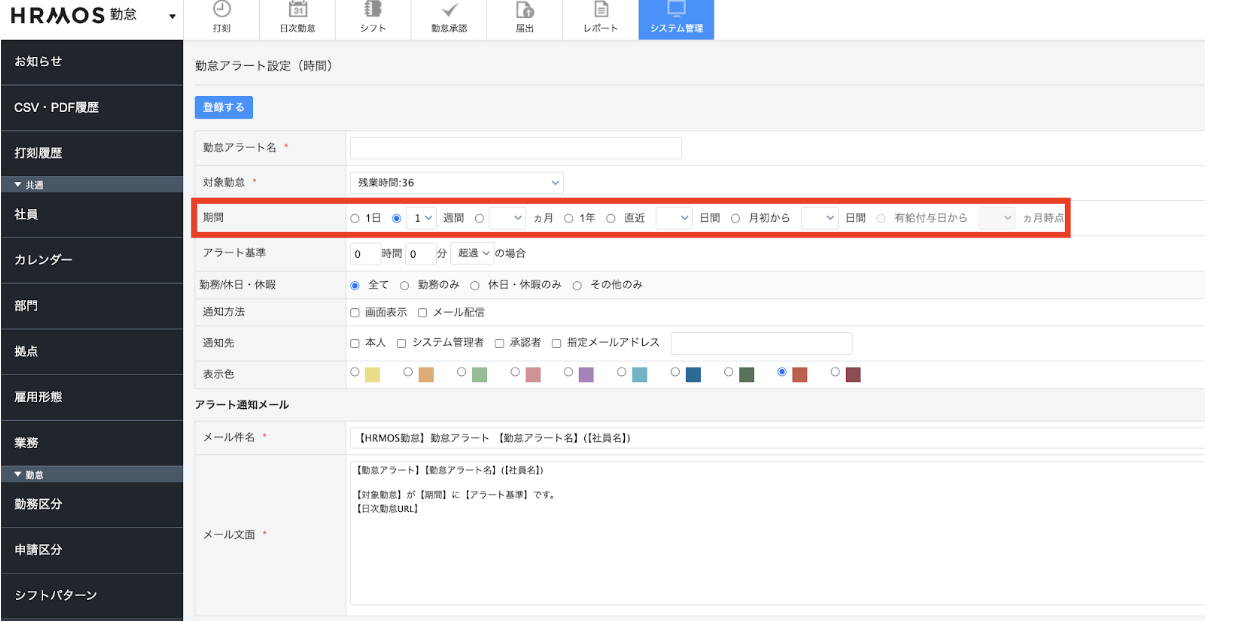Select the 1日 period radio button
The image size is (1236, 622).
(x=355, y=218)
